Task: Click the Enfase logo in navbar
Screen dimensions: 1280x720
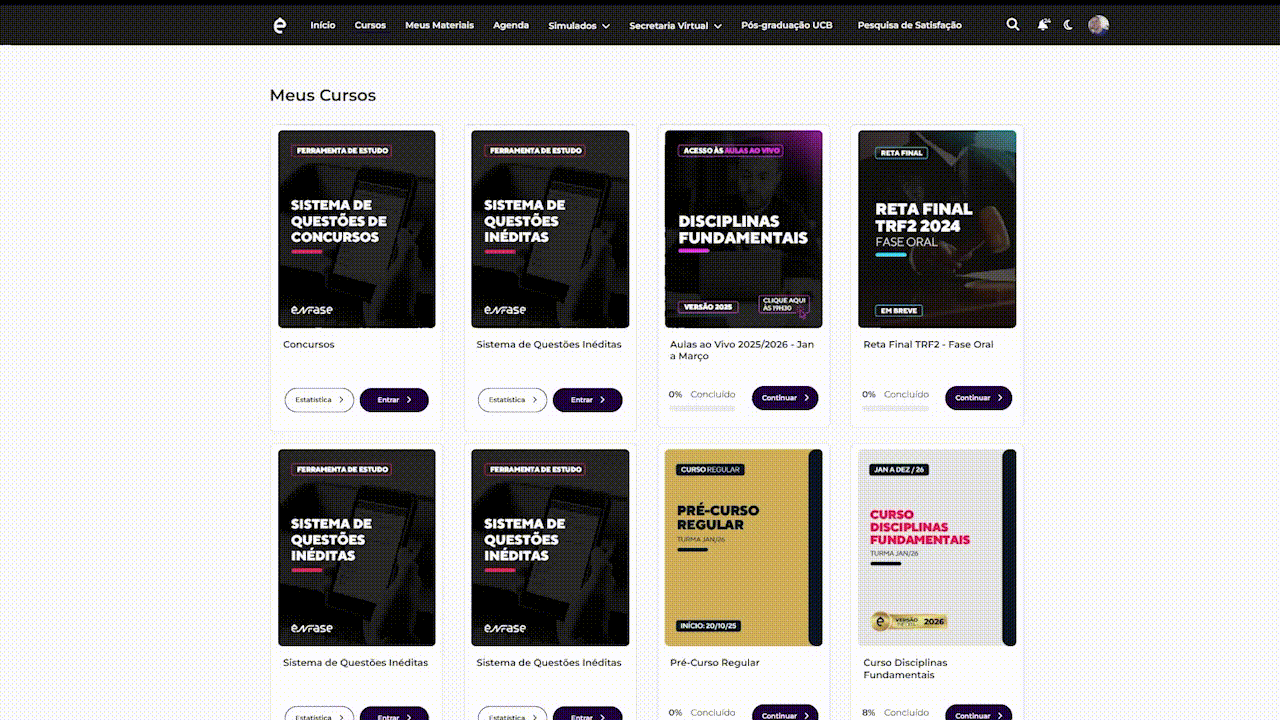Action: click(279, 25)
